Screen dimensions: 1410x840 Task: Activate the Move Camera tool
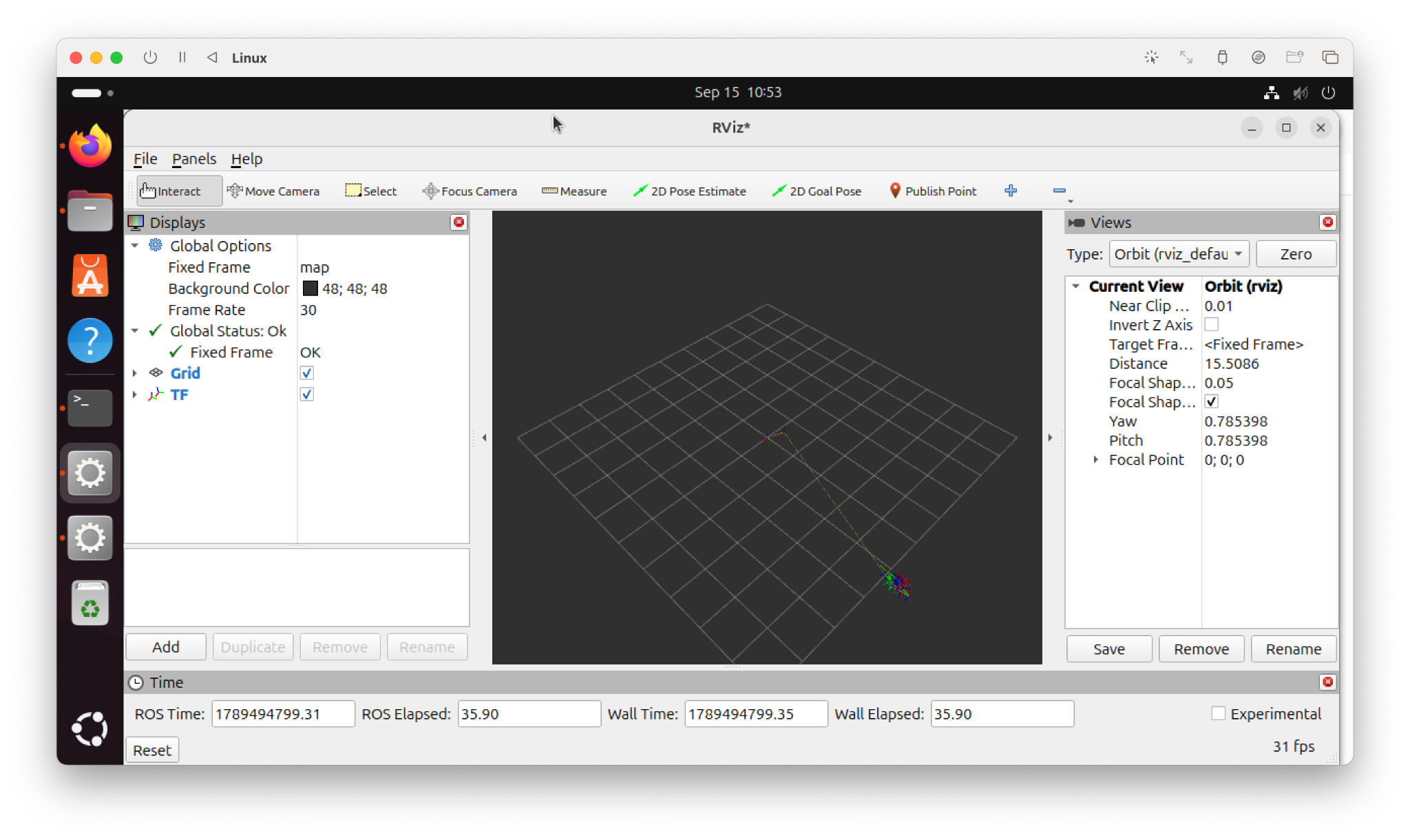(x=273, y=191)
